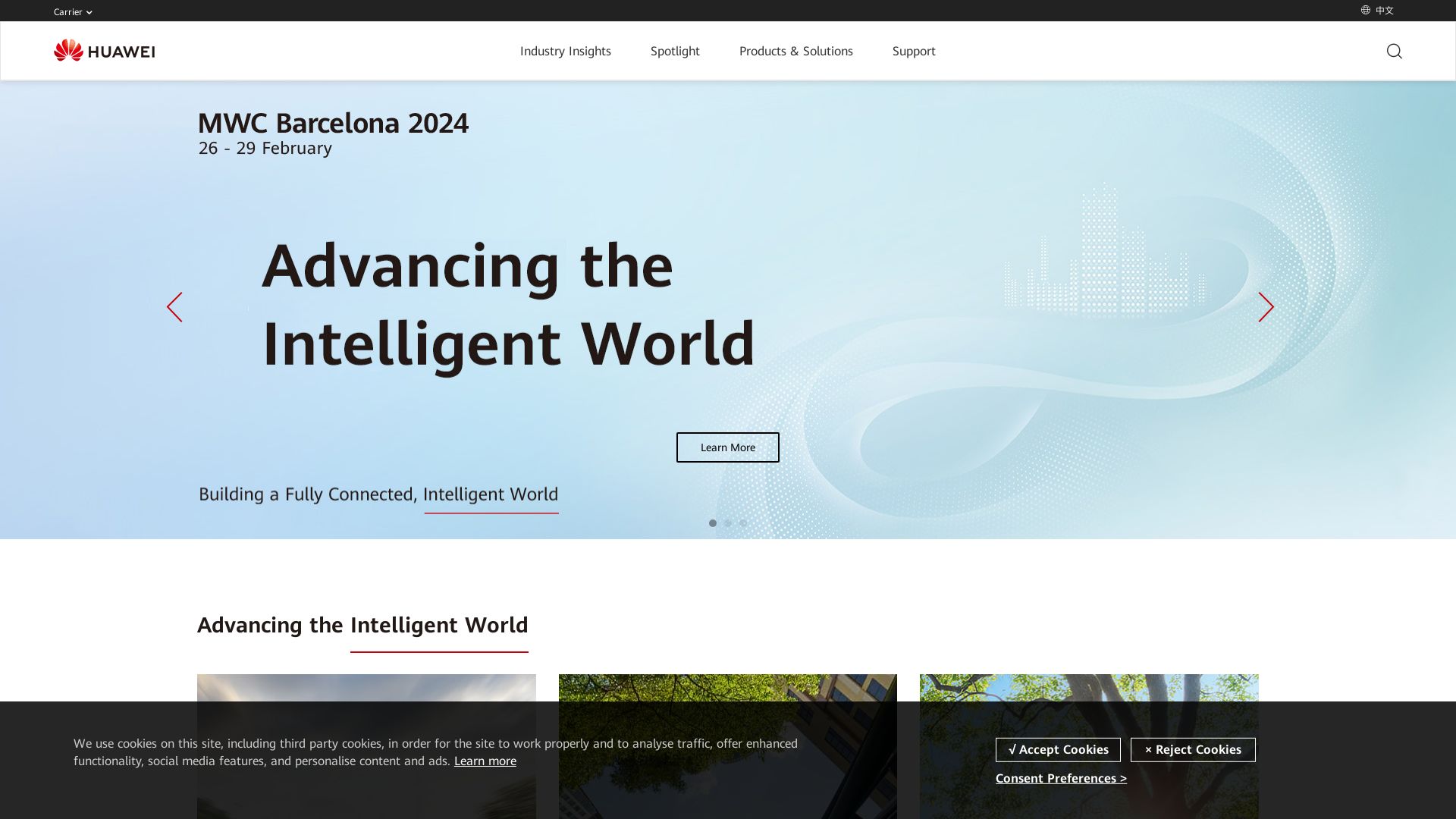
Task: Open the Support menu
Action: [913, 51]
